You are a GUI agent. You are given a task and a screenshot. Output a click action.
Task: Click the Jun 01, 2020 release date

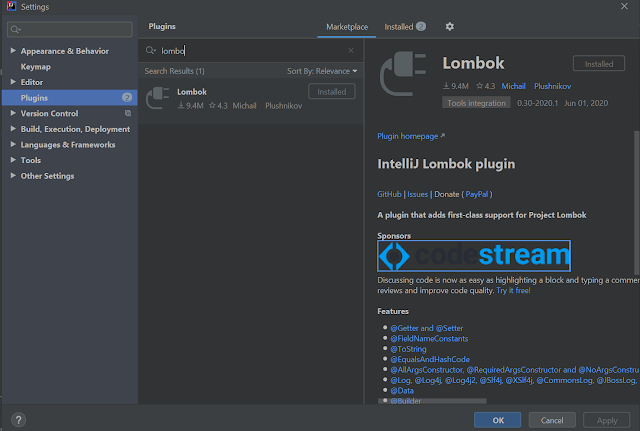pyautogui.click(x=586, y=103)
